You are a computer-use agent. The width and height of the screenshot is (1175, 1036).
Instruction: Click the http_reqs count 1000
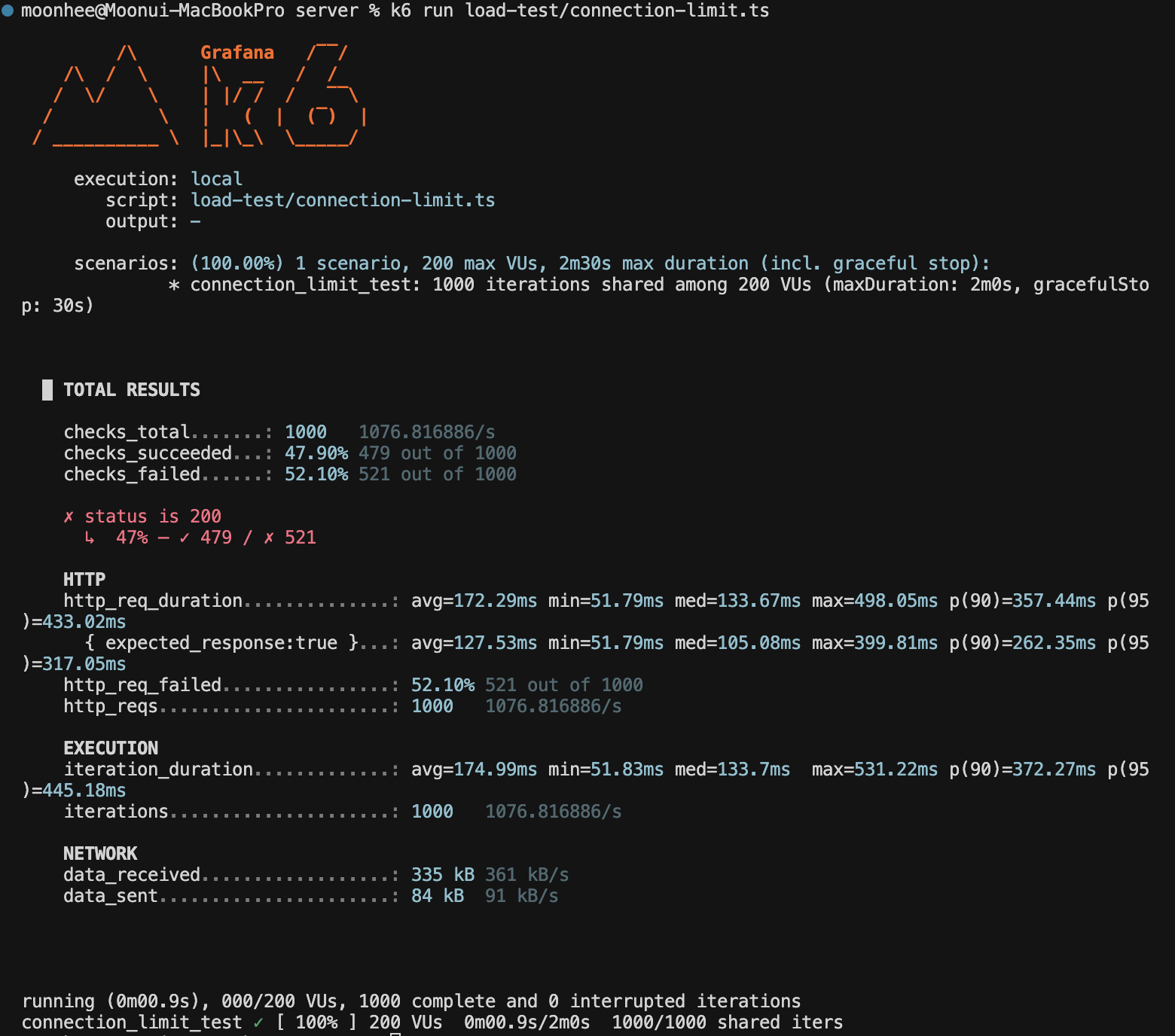pos(432,706)
